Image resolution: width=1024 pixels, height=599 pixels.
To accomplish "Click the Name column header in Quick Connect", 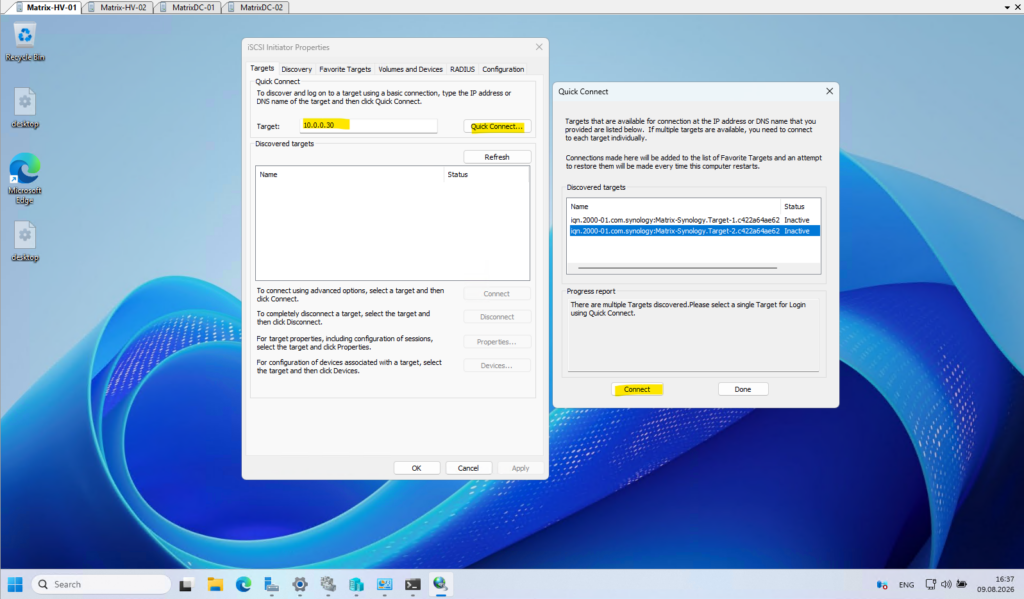I will pyautogui.click(x=673, y=206).
